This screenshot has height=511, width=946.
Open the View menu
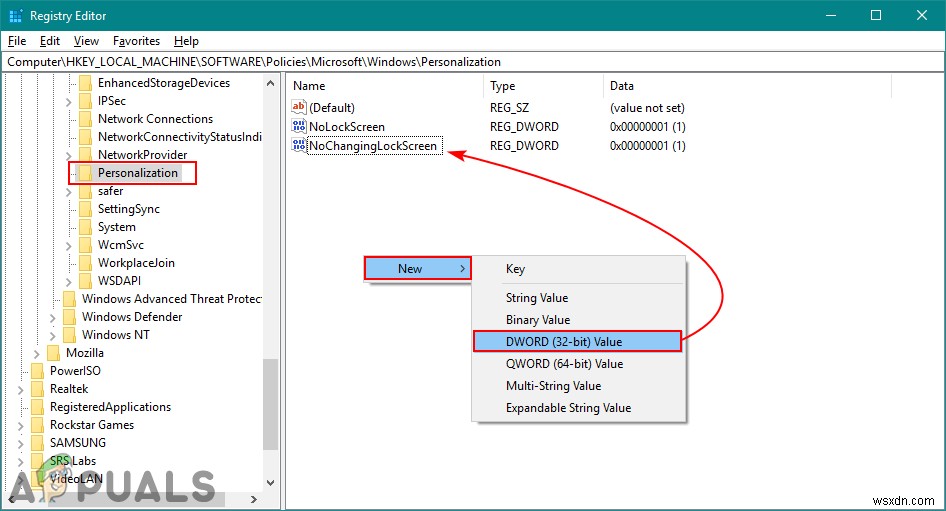click(x=86, y=41)
